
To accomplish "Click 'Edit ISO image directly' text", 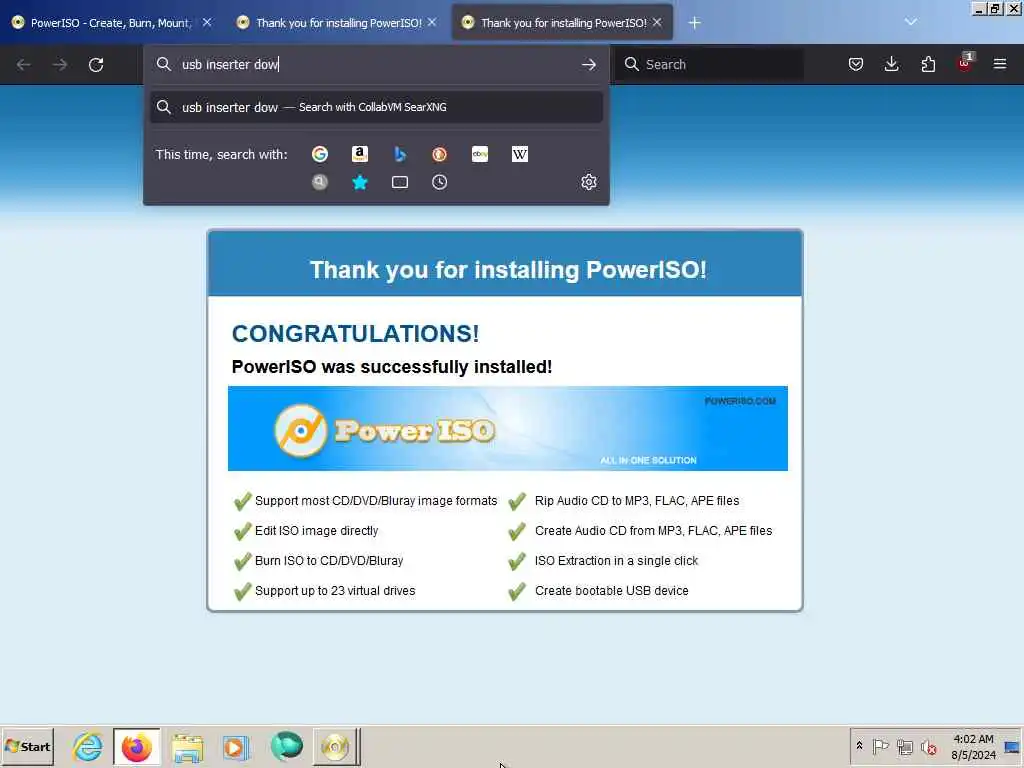I will [317, 531].
